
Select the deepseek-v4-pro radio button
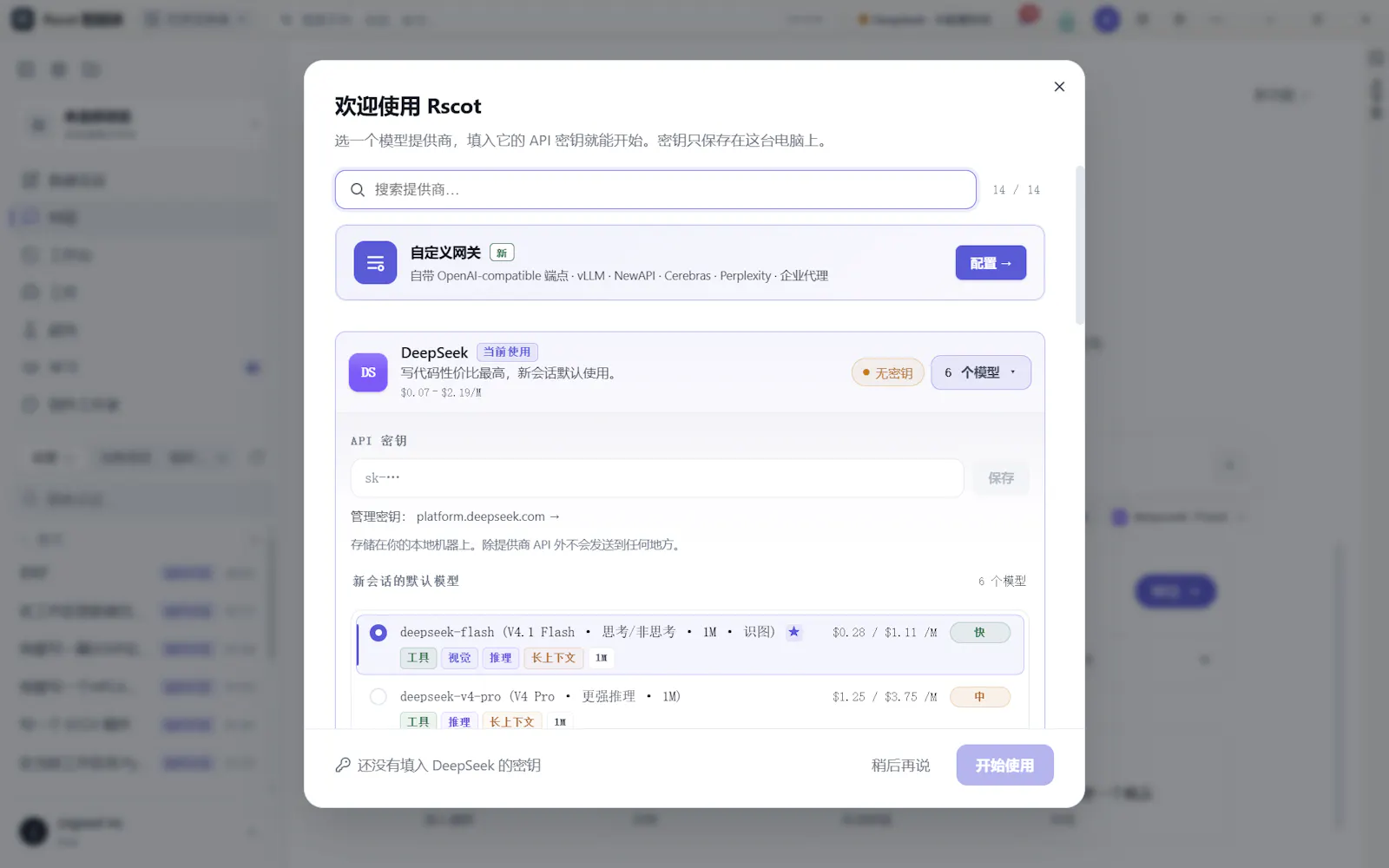(378, 697)
